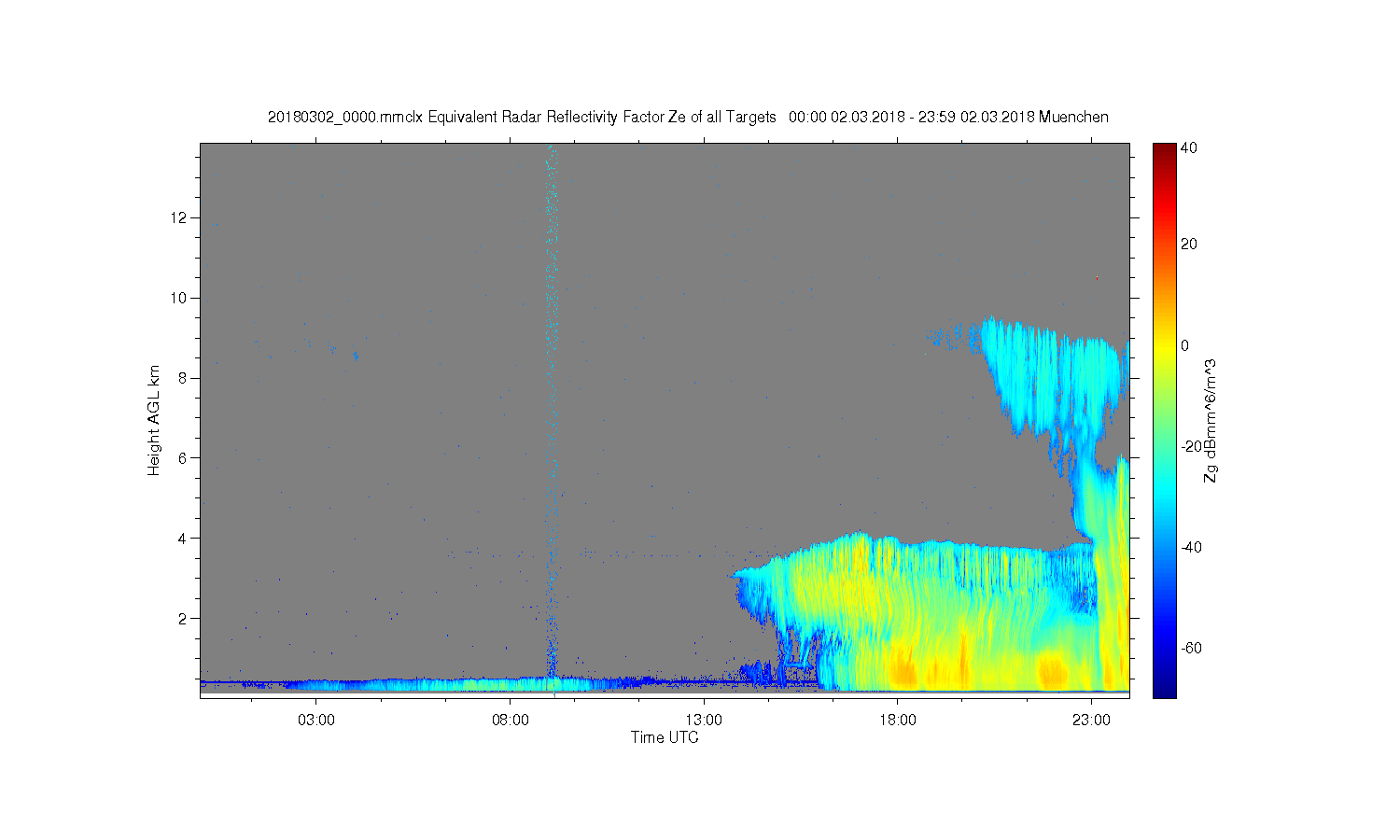Click the 03:00 time tick label

[x=316, y=721]
